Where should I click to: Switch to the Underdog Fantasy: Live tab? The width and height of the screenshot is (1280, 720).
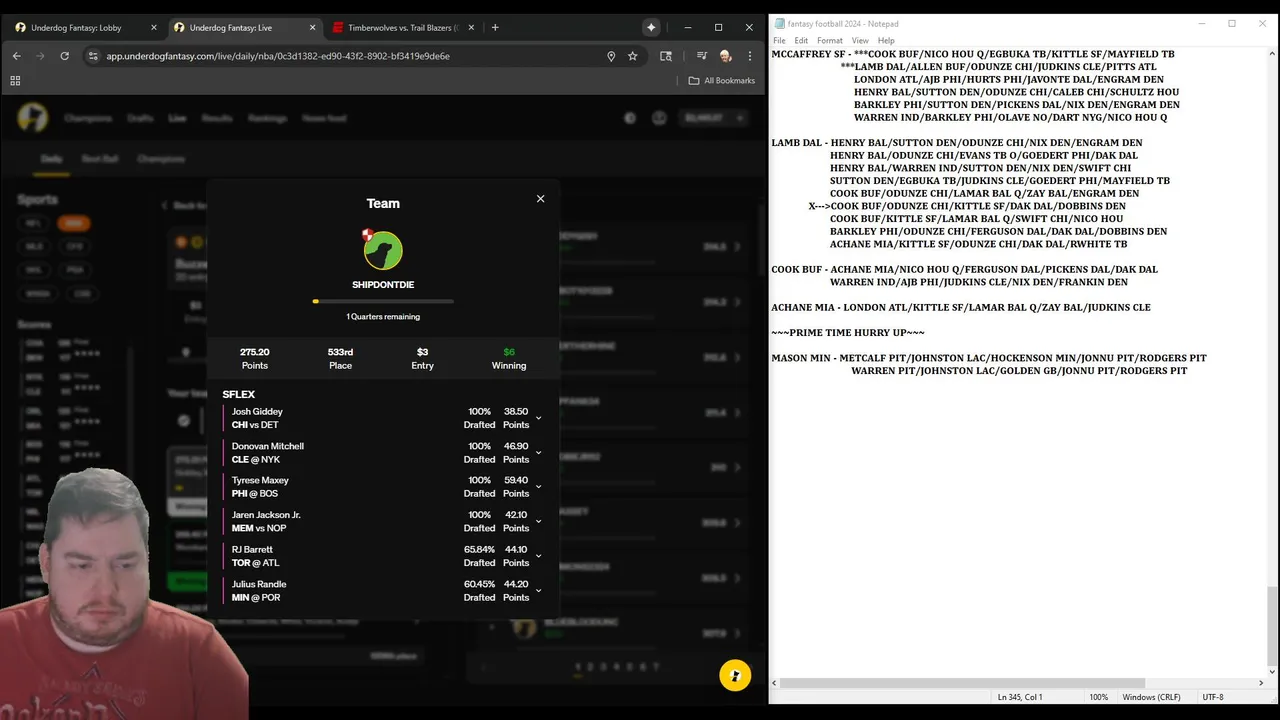pyautogui.click(x=243, y=28)
